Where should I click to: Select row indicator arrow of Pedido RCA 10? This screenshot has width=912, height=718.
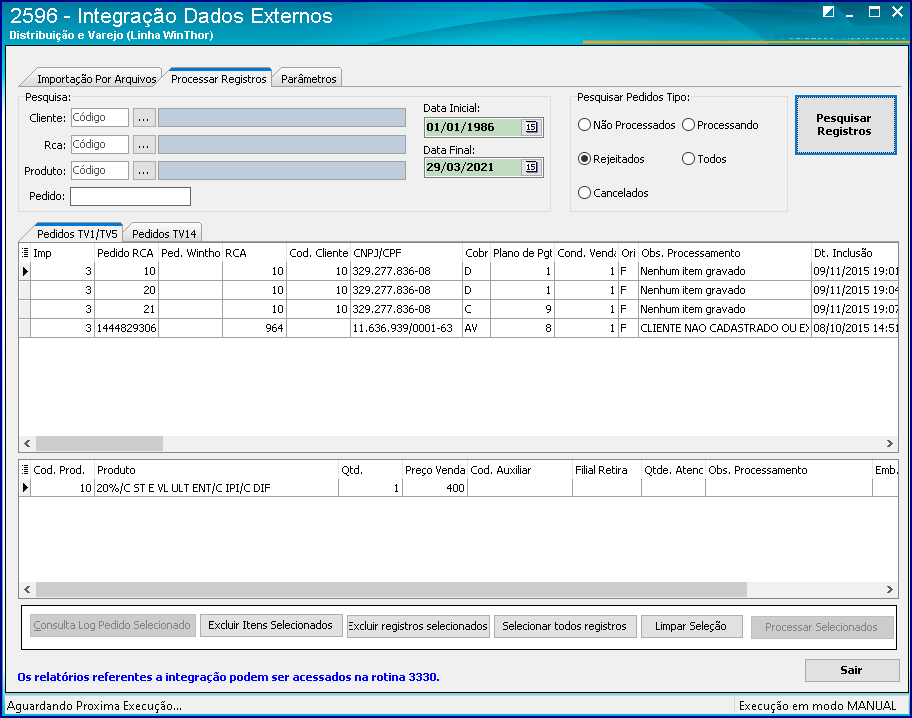coord(25,271)
